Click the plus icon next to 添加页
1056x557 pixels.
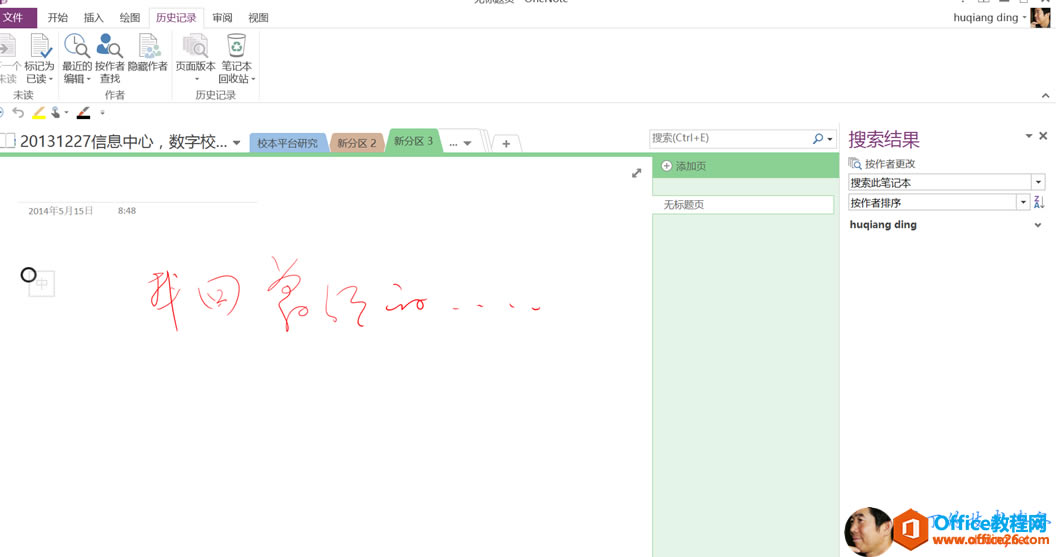point(666,166)
